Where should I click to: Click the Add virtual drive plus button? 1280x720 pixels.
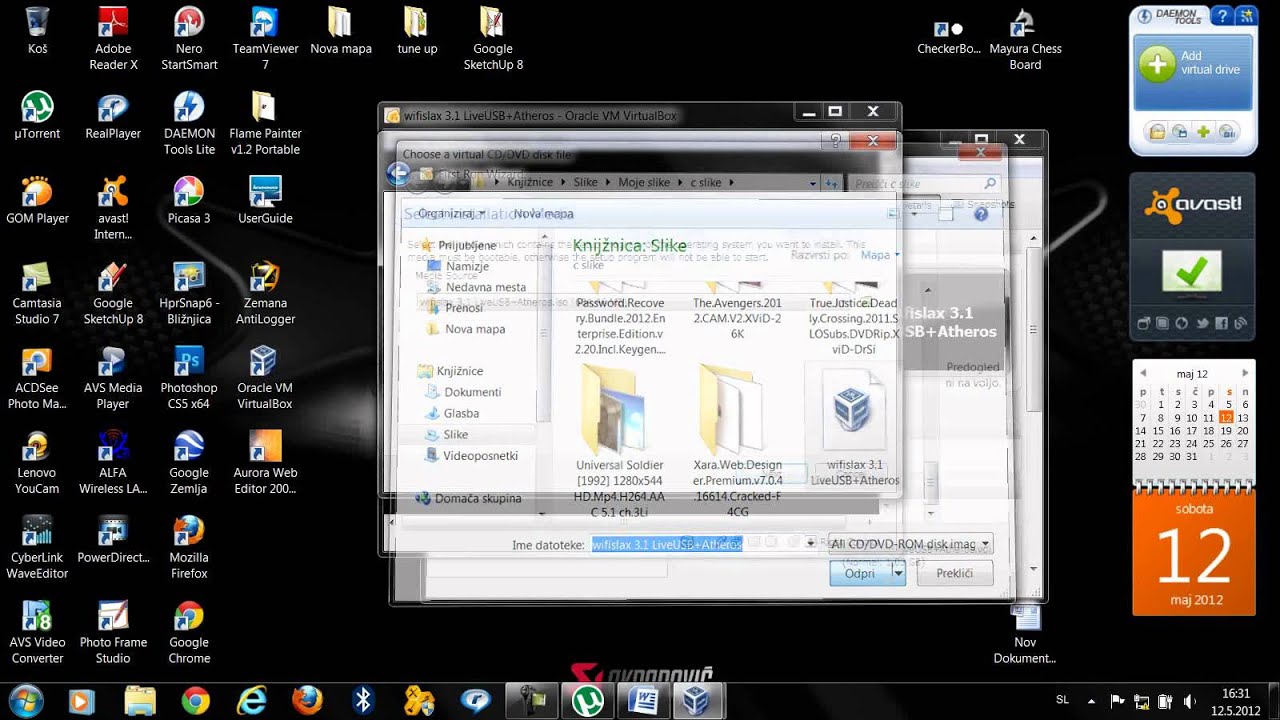1157,64
